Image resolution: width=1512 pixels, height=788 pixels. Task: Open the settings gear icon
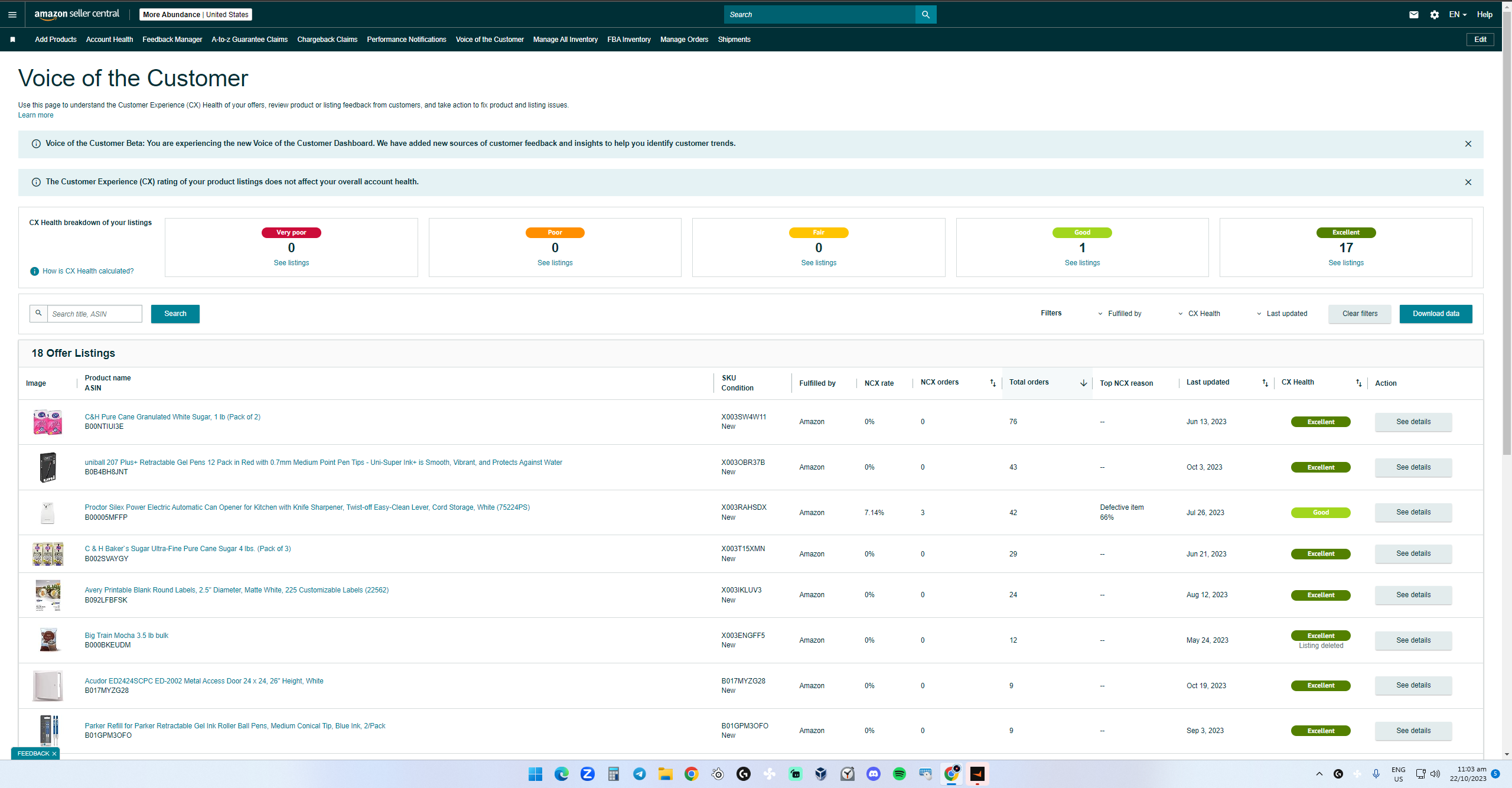coord(1435,15)
